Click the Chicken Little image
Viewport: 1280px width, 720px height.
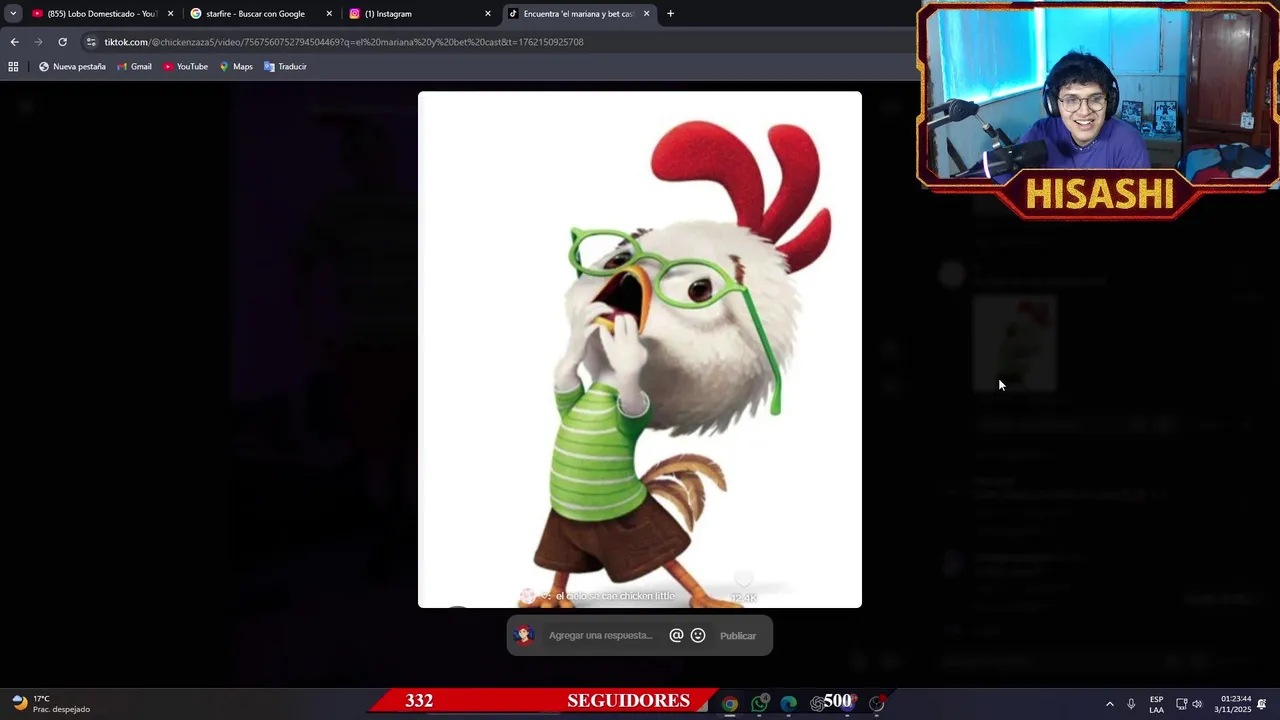pyautogui.click(x=640, y=349)
